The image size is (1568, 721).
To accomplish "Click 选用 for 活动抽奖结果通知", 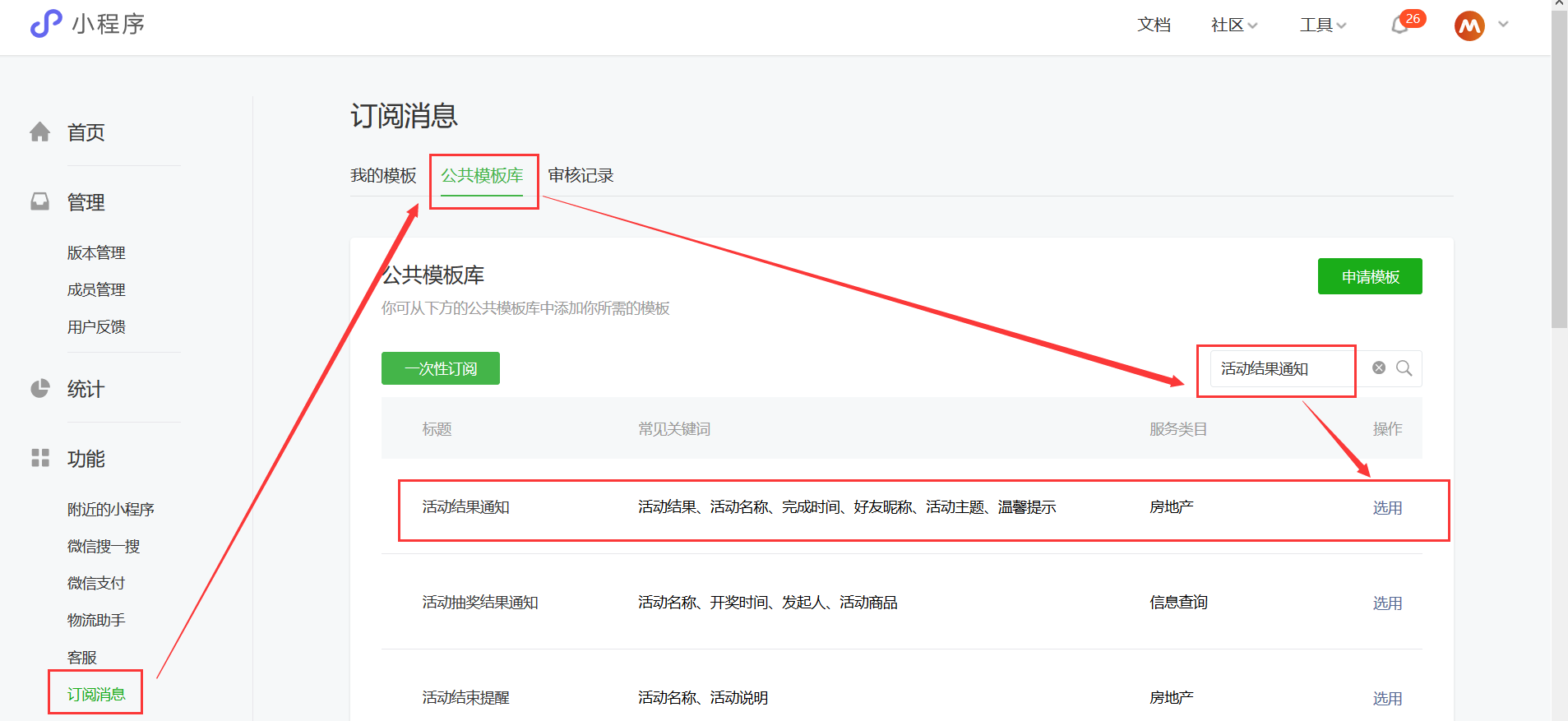I will [1387, 603].
